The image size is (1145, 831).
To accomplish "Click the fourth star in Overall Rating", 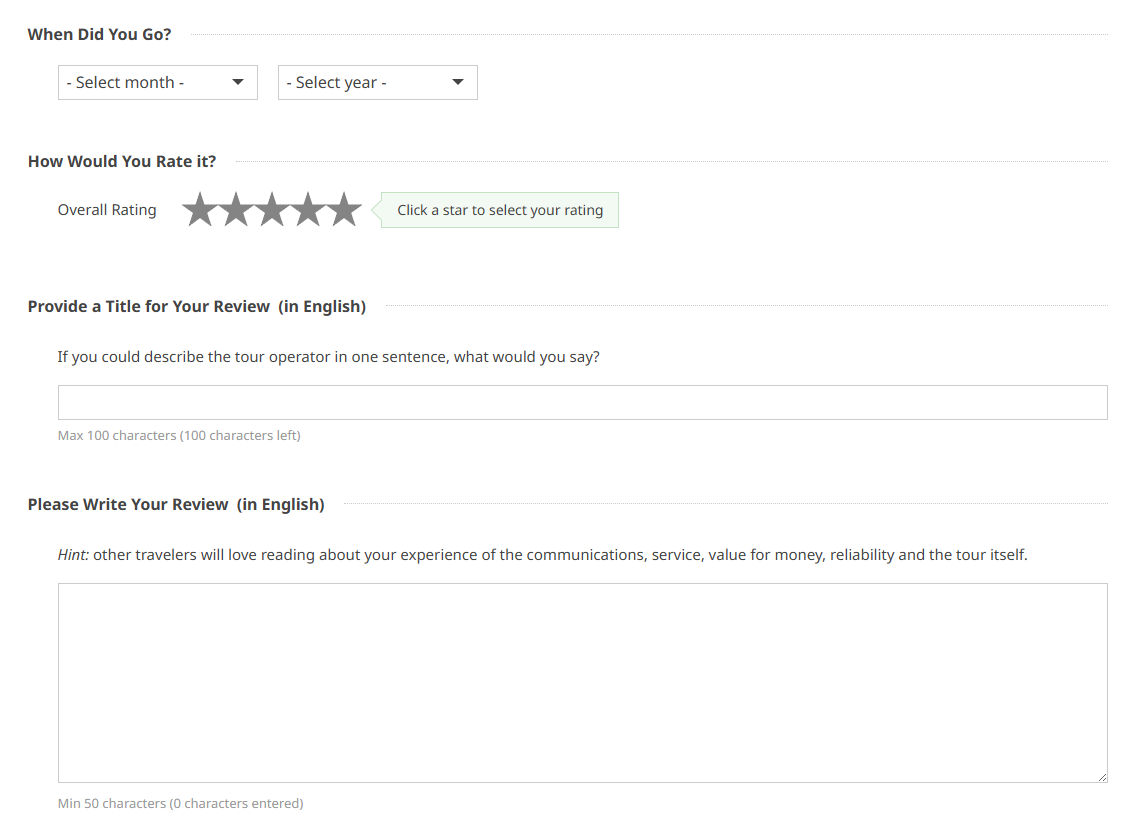I will click(308, 210).
